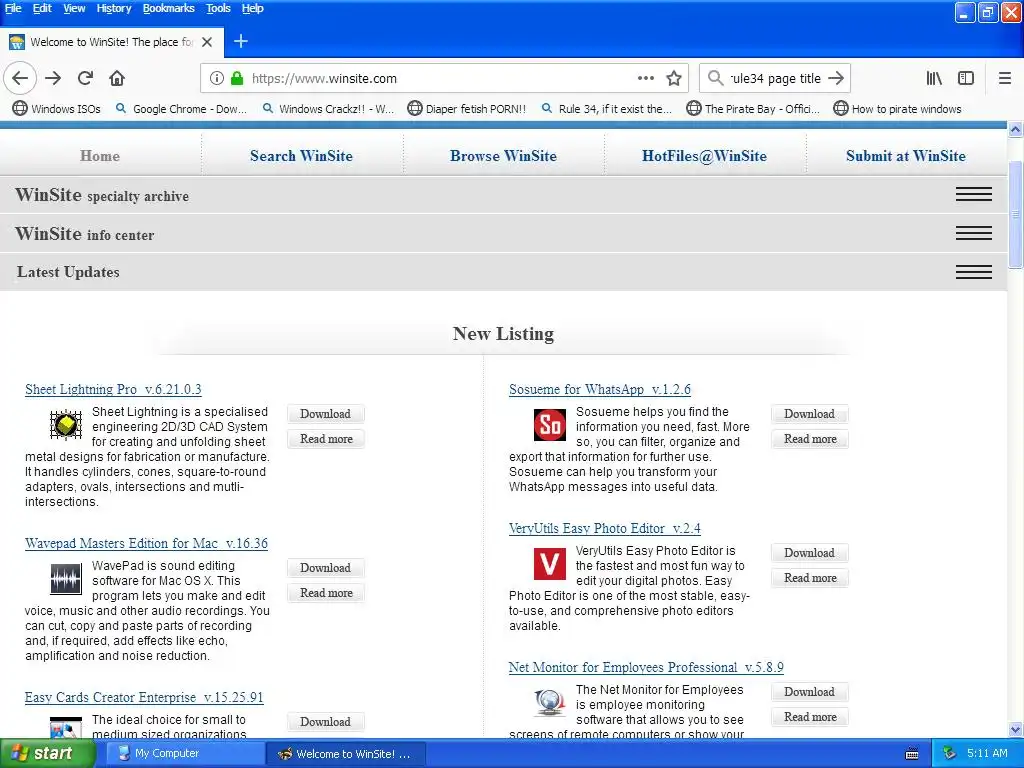Screen dimensions: 1024x768
Task: Click the network tray icon near clock
Action: (949, 754)
